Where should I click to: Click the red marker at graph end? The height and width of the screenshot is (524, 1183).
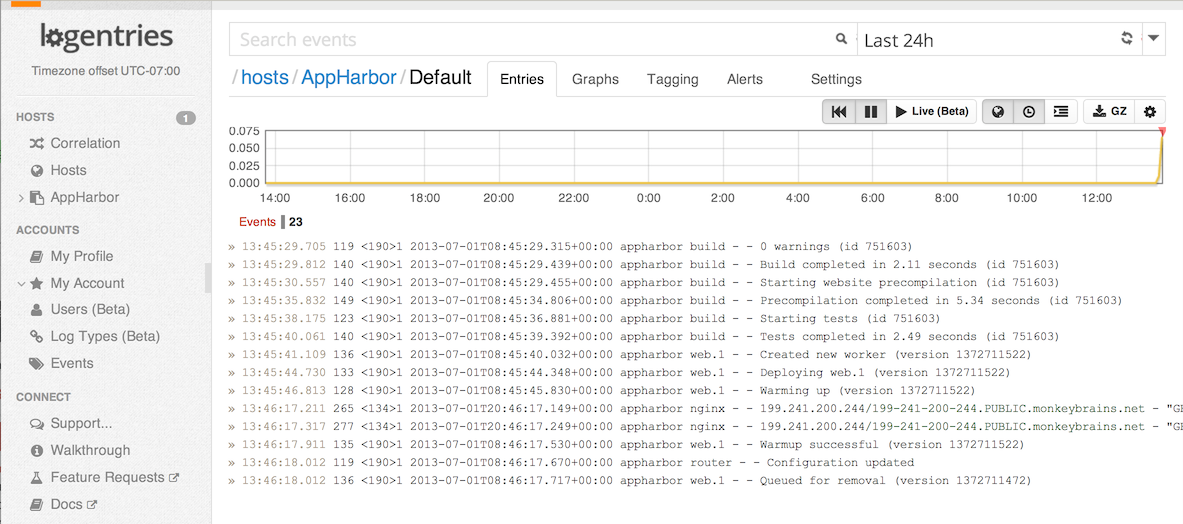[x=1163, y=132]
